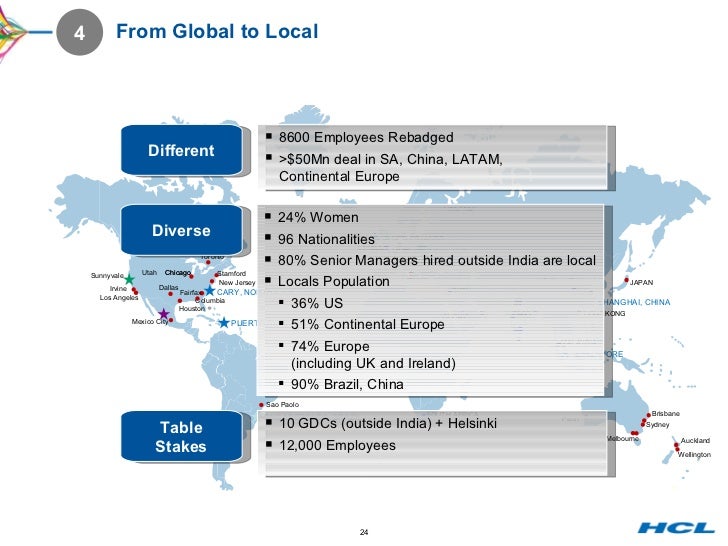This screenshot has height=546, width=728.
Task: Click the Chicago map label
Action: [178, 273]
